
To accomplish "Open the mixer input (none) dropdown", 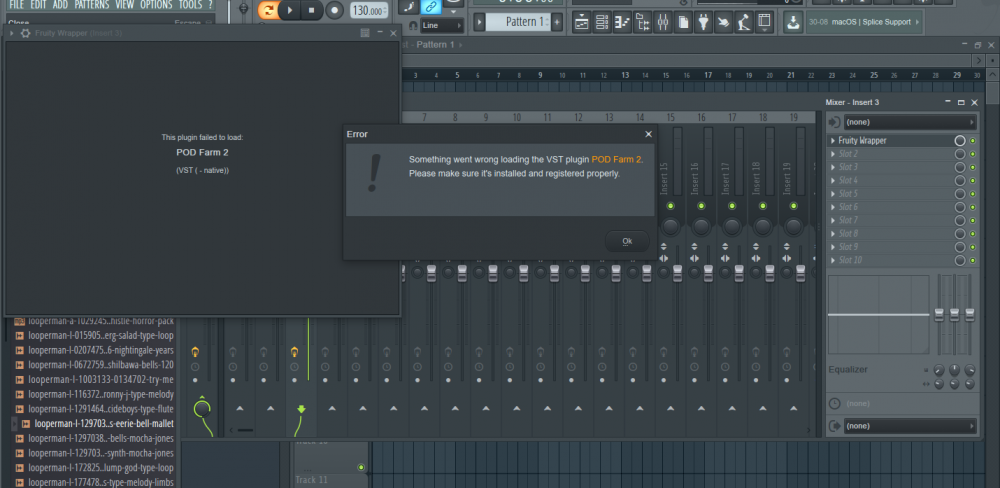I will tap(910, 122).
